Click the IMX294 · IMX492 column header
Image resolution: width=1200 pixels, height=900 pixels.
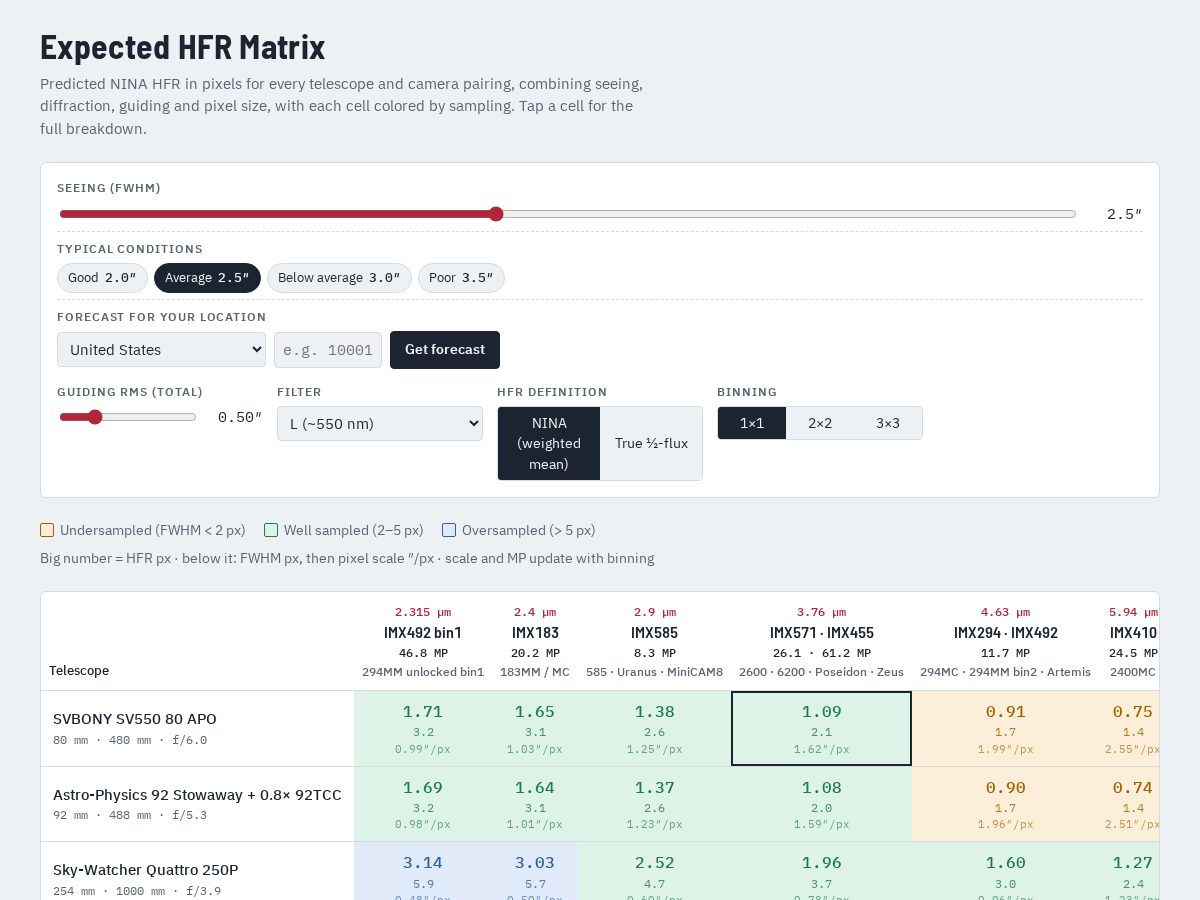pos(1006,641)
